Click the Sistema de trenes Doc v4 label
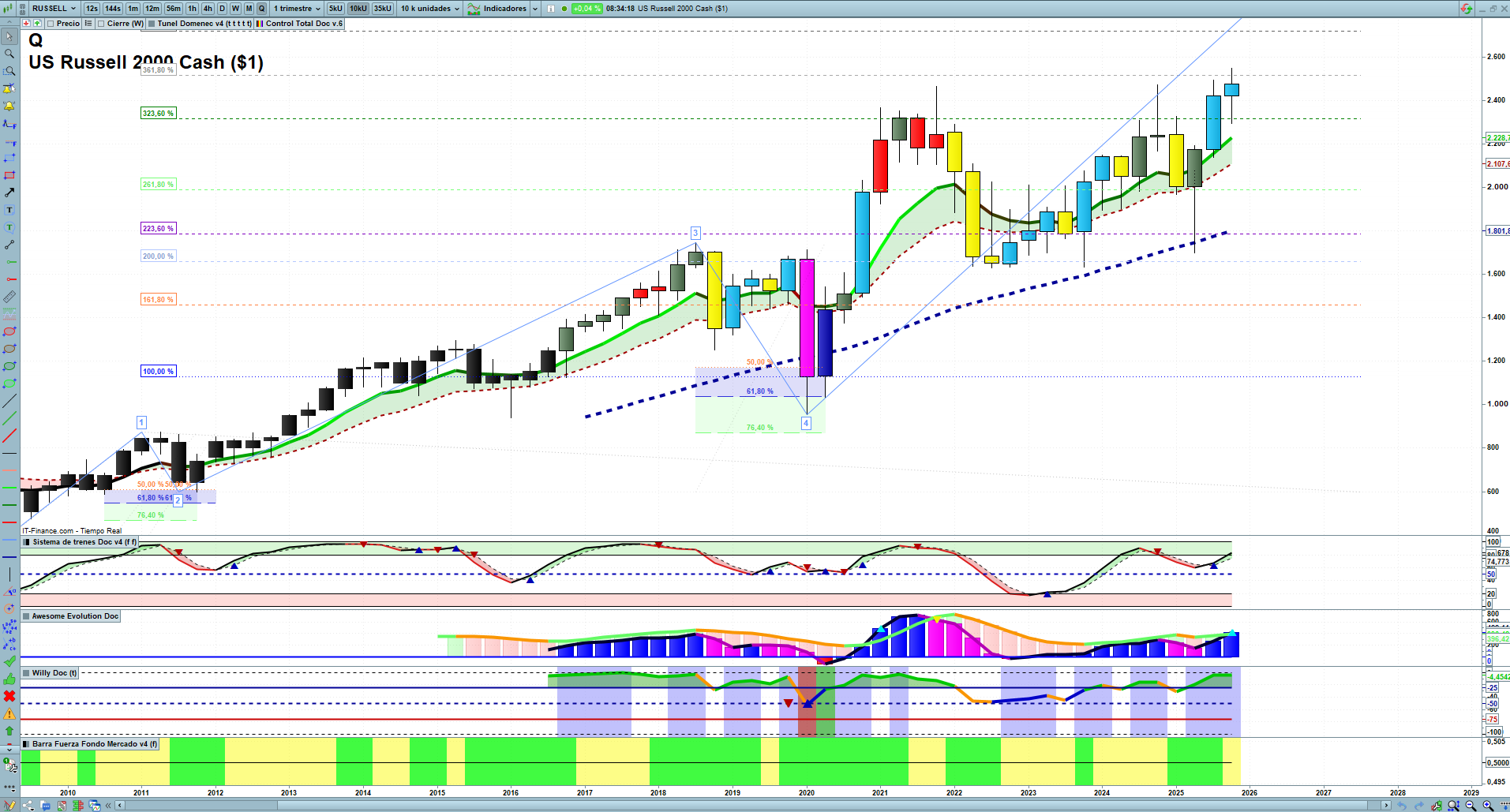This screenshot has width=1510, height=812. [x=84, y=542]
